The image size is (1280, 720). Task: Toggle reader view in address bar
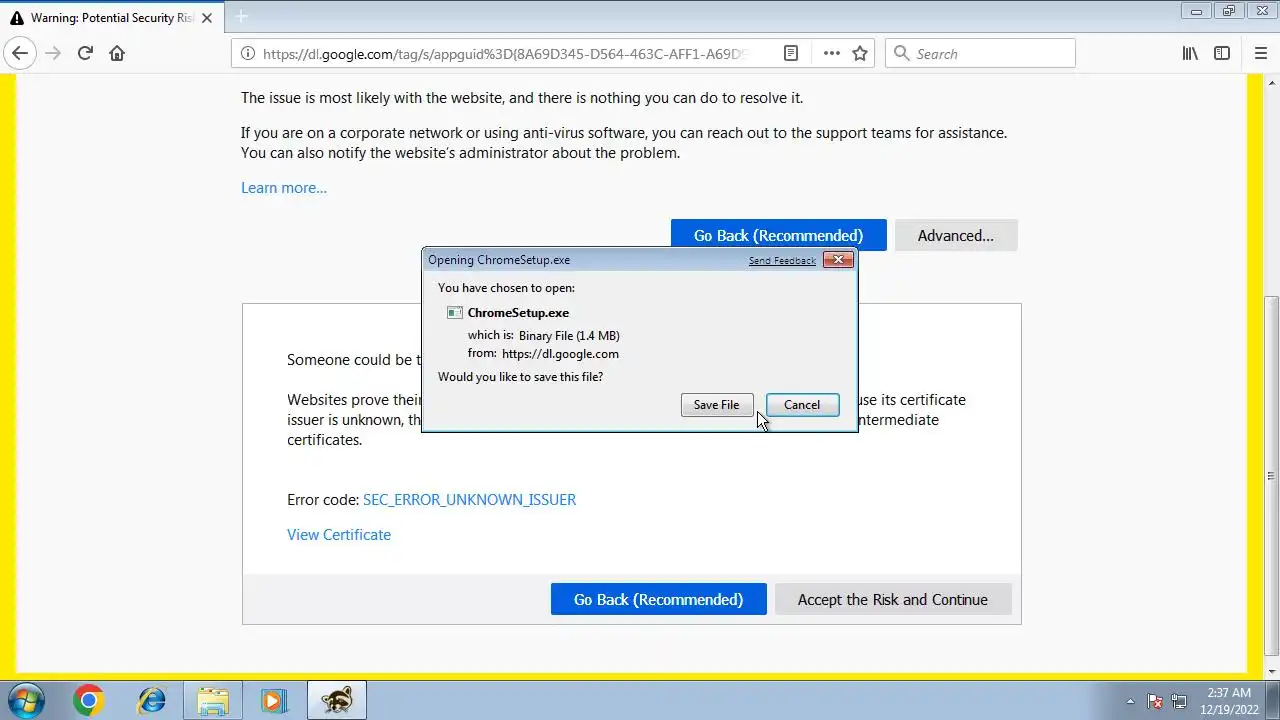[791, 54]
